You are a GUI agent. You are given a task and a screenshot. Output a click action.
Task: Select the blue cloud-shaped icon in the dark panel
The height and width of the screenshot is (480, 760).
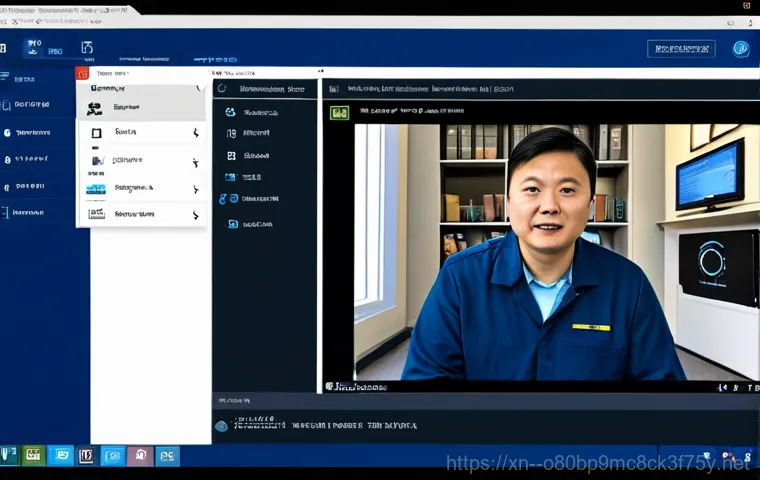pos(230,112)
